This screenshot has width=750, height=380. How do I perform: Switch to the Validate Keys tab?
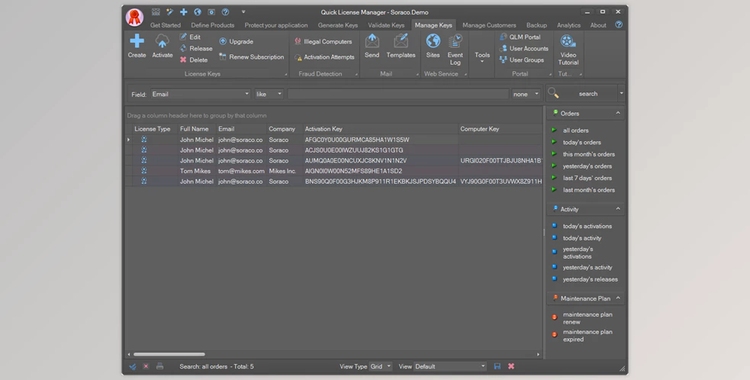pyautogui.click(x=386, y=25)
